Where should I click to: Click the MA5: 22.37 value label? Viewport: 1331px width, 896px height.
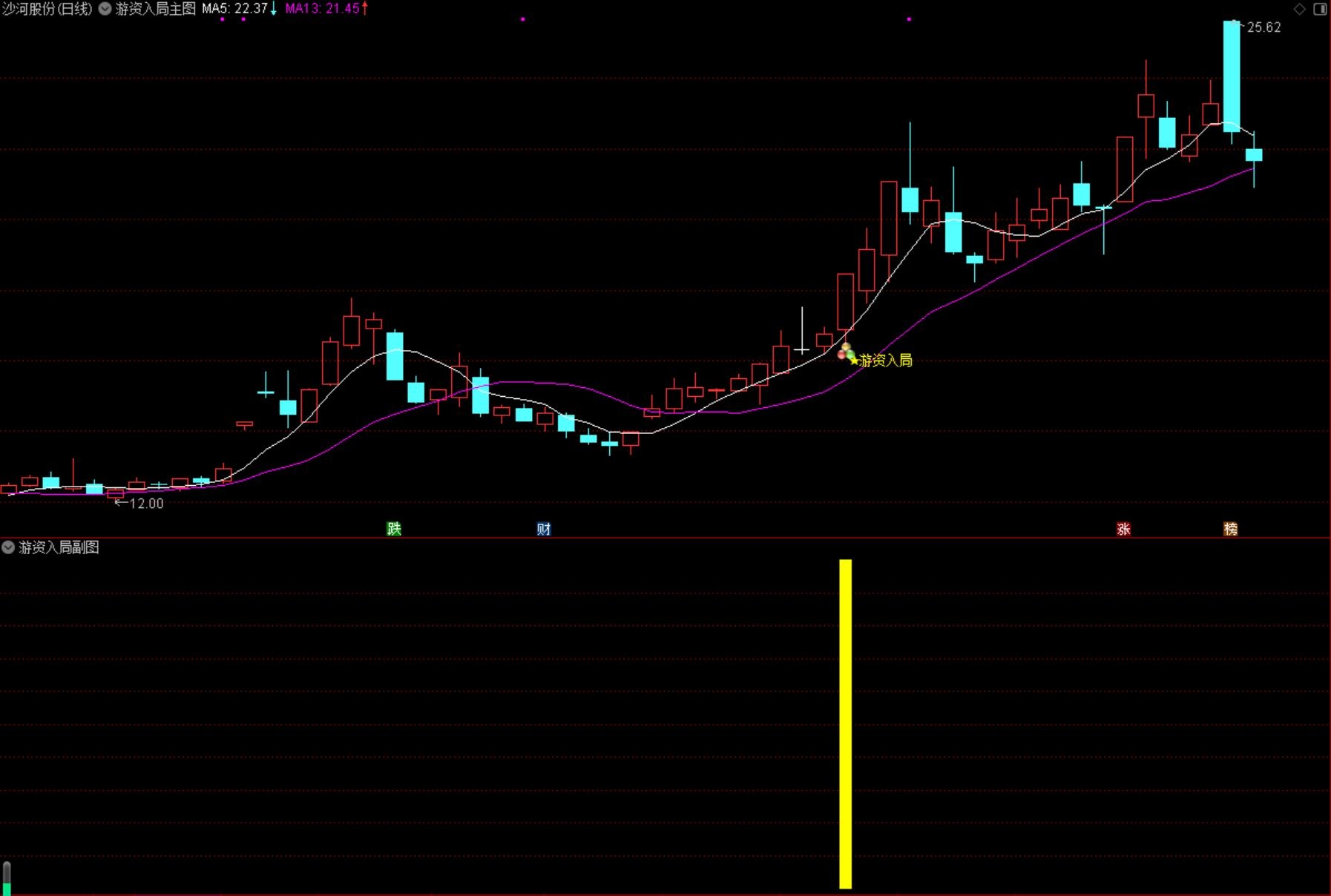point(234,9)
